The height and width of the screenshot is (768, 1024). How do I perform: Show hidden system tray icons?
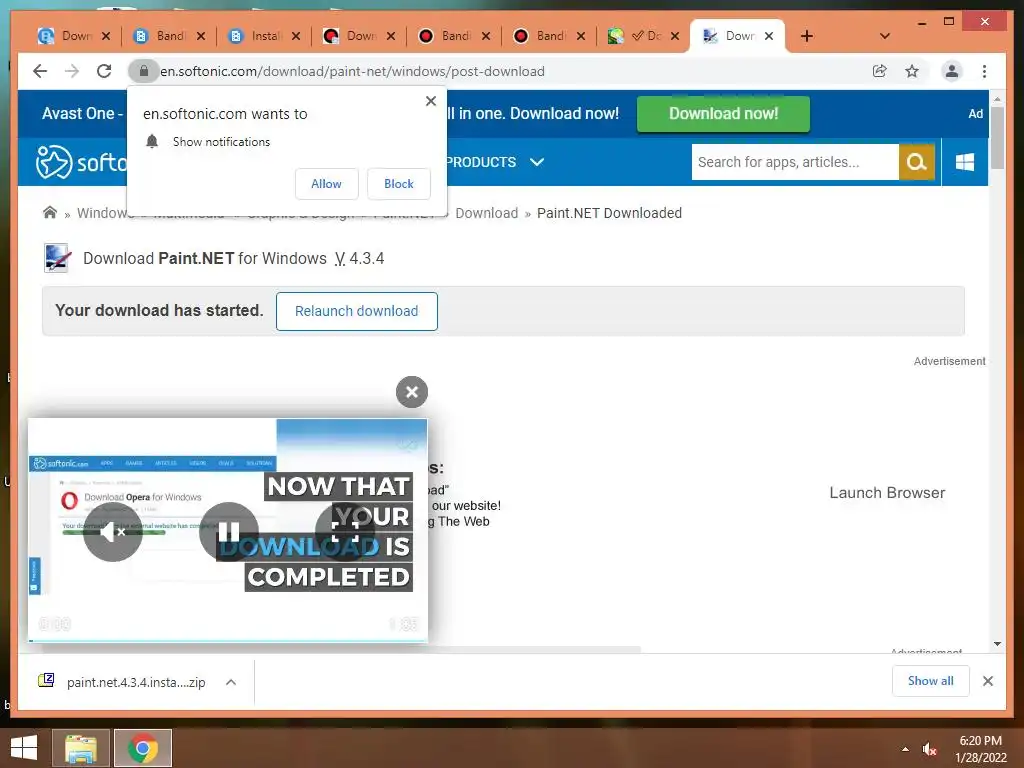coord(904,749)
